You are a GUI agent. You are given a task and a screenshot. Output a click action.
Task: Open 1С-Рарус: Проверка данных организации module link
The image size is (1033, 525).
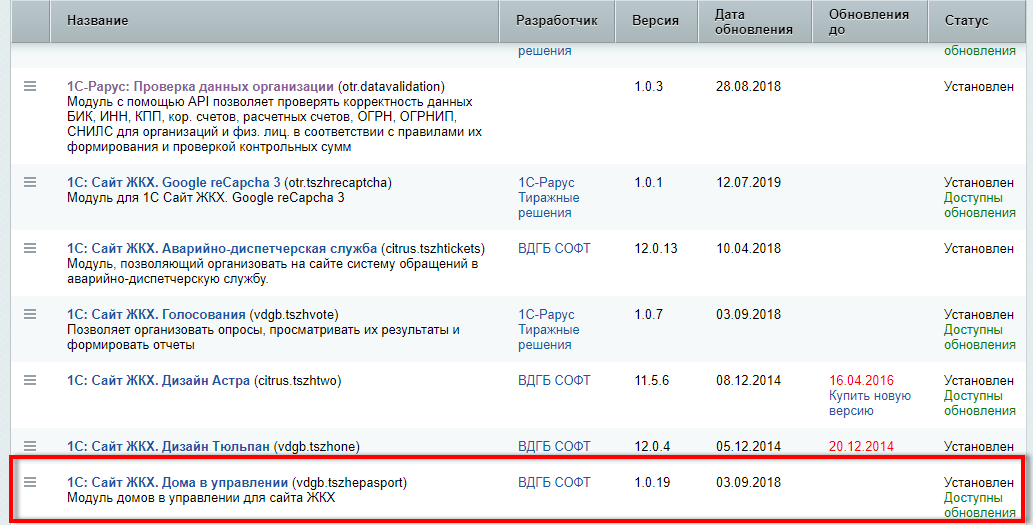(200, 87)
